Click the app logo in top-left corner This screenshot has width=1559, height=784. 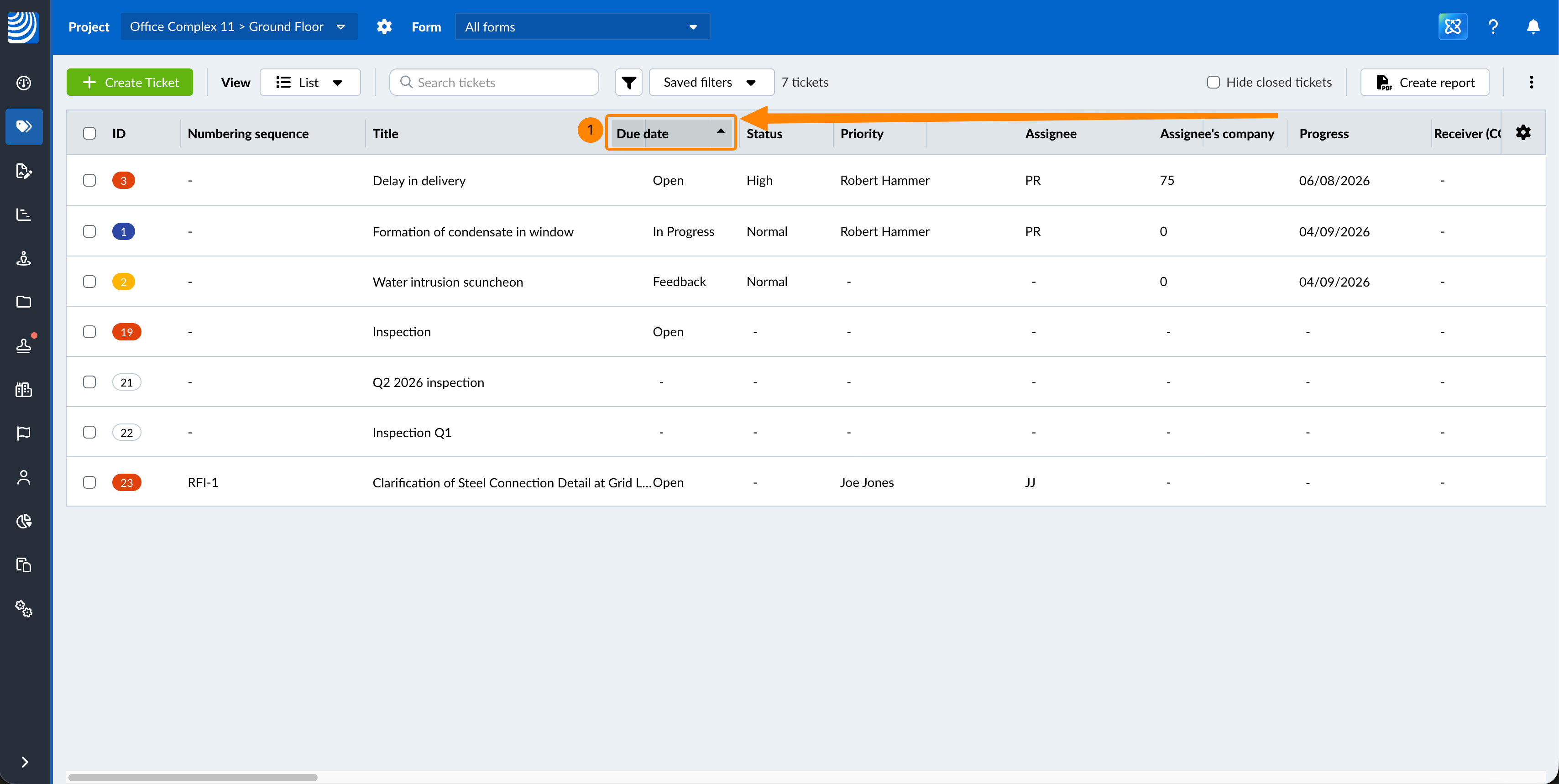coord(23,27)
